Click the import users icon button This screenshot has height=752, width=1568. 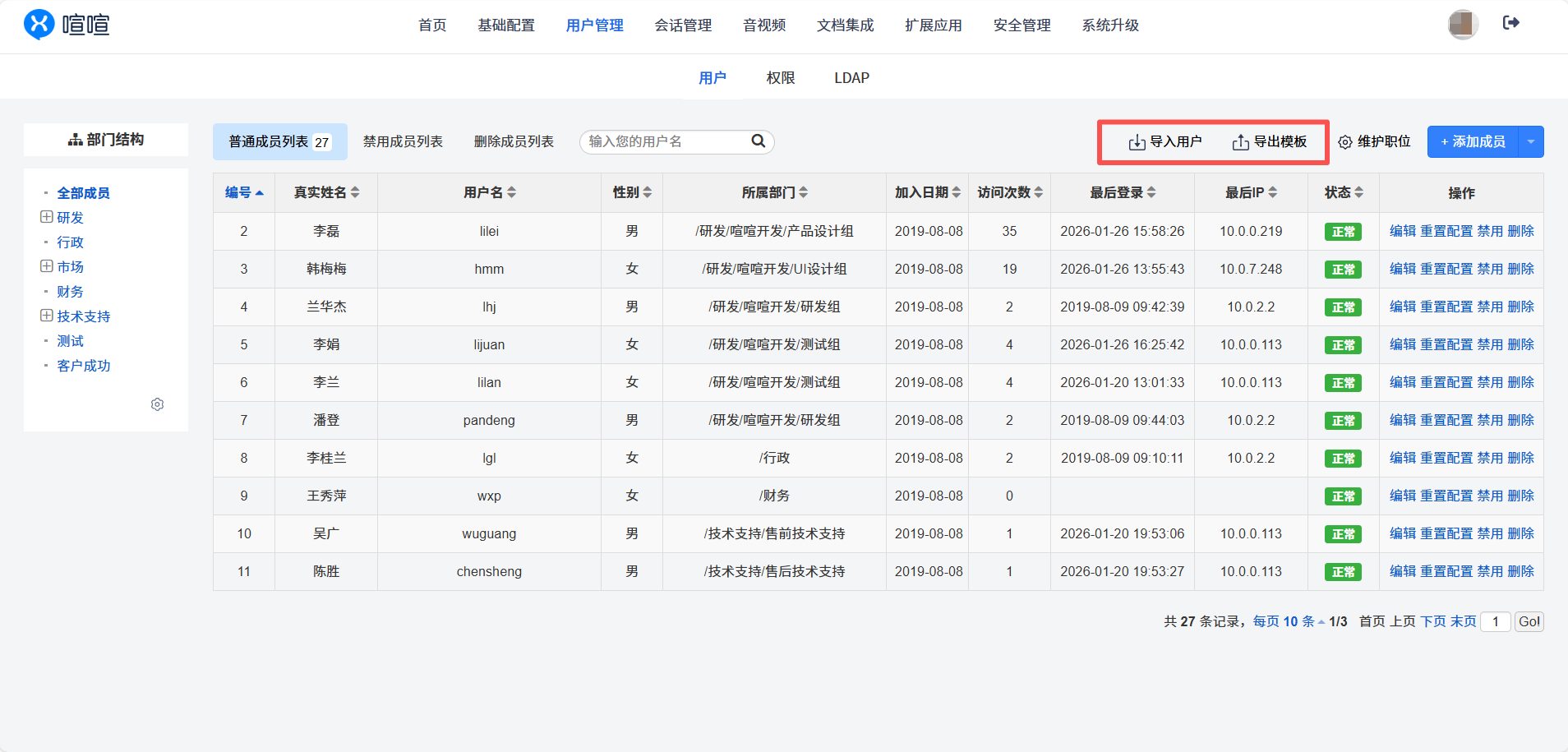click(1137, 142)
